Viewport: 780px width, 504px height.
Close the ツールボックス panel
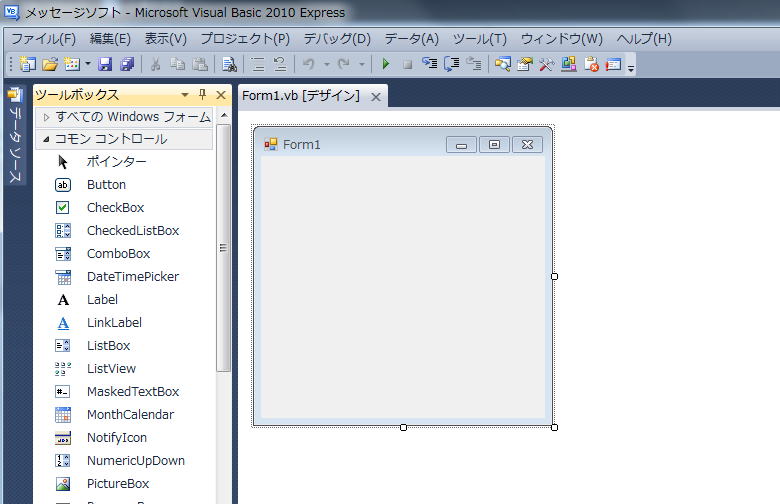[x=221, y=95]
